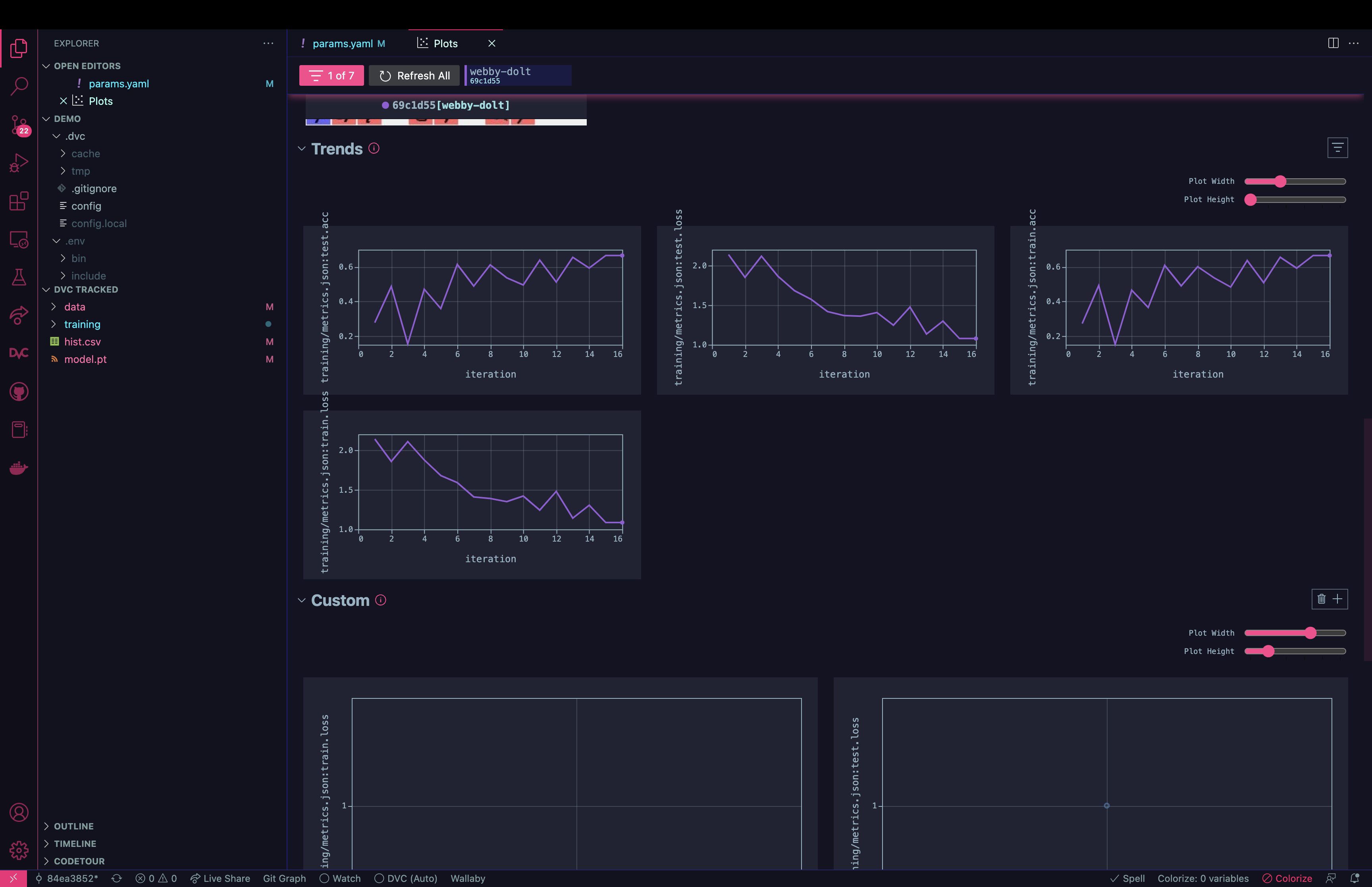
Task: Click the Testing flask icon
Action: coord(19,277)
